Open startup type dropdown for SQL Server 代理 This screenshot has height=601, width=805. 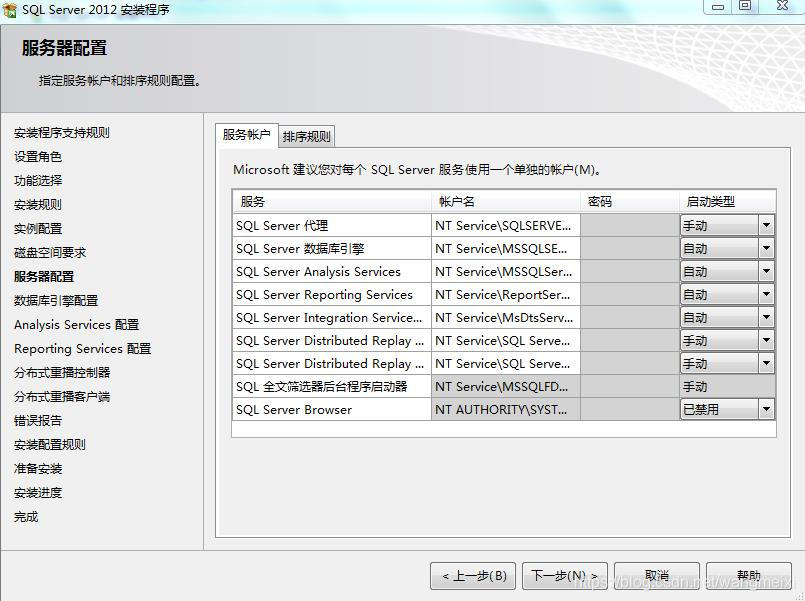coord(766,225)
